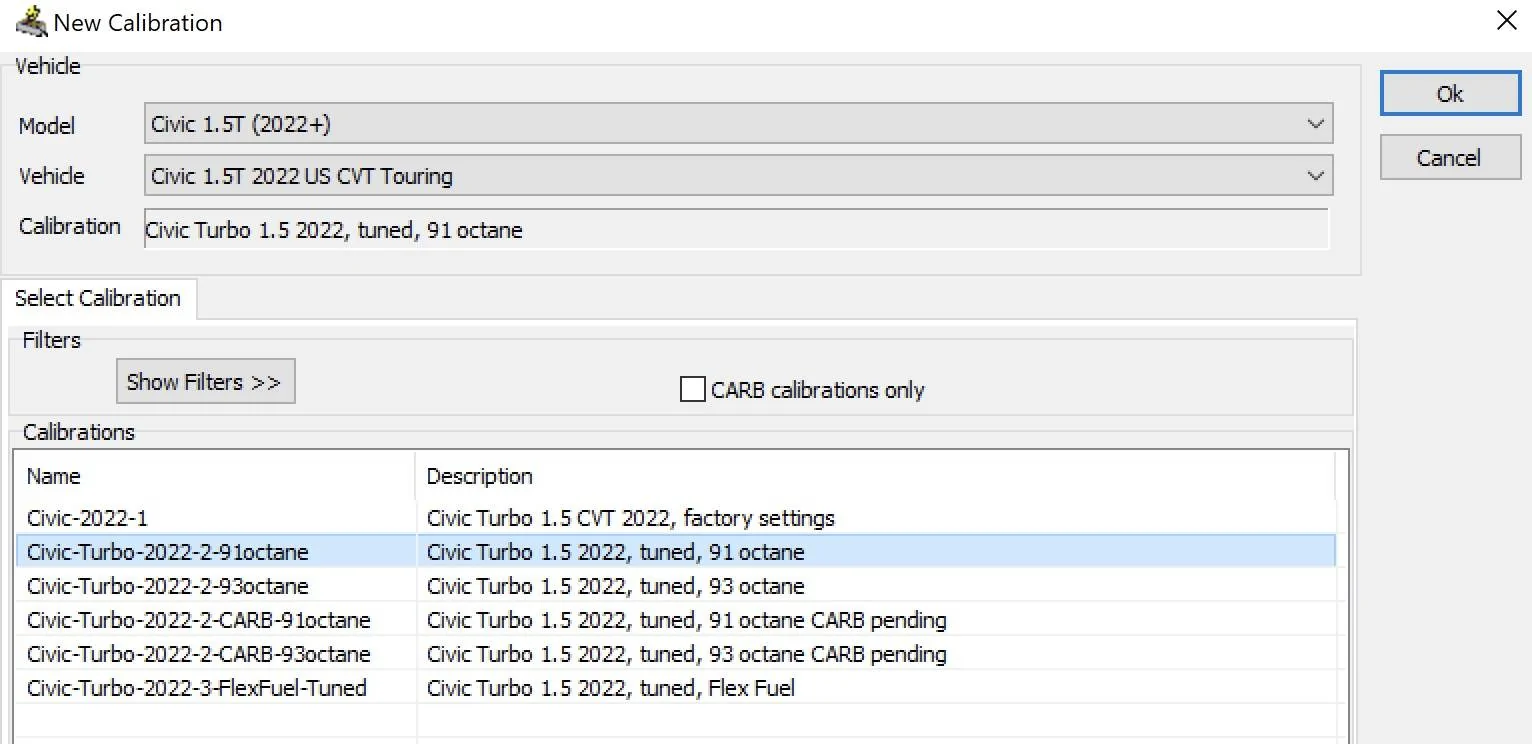The width and height of the screenshot is (1532, 744).
Task: Click the Flex Fuel description cell
Action: [610, 688]
